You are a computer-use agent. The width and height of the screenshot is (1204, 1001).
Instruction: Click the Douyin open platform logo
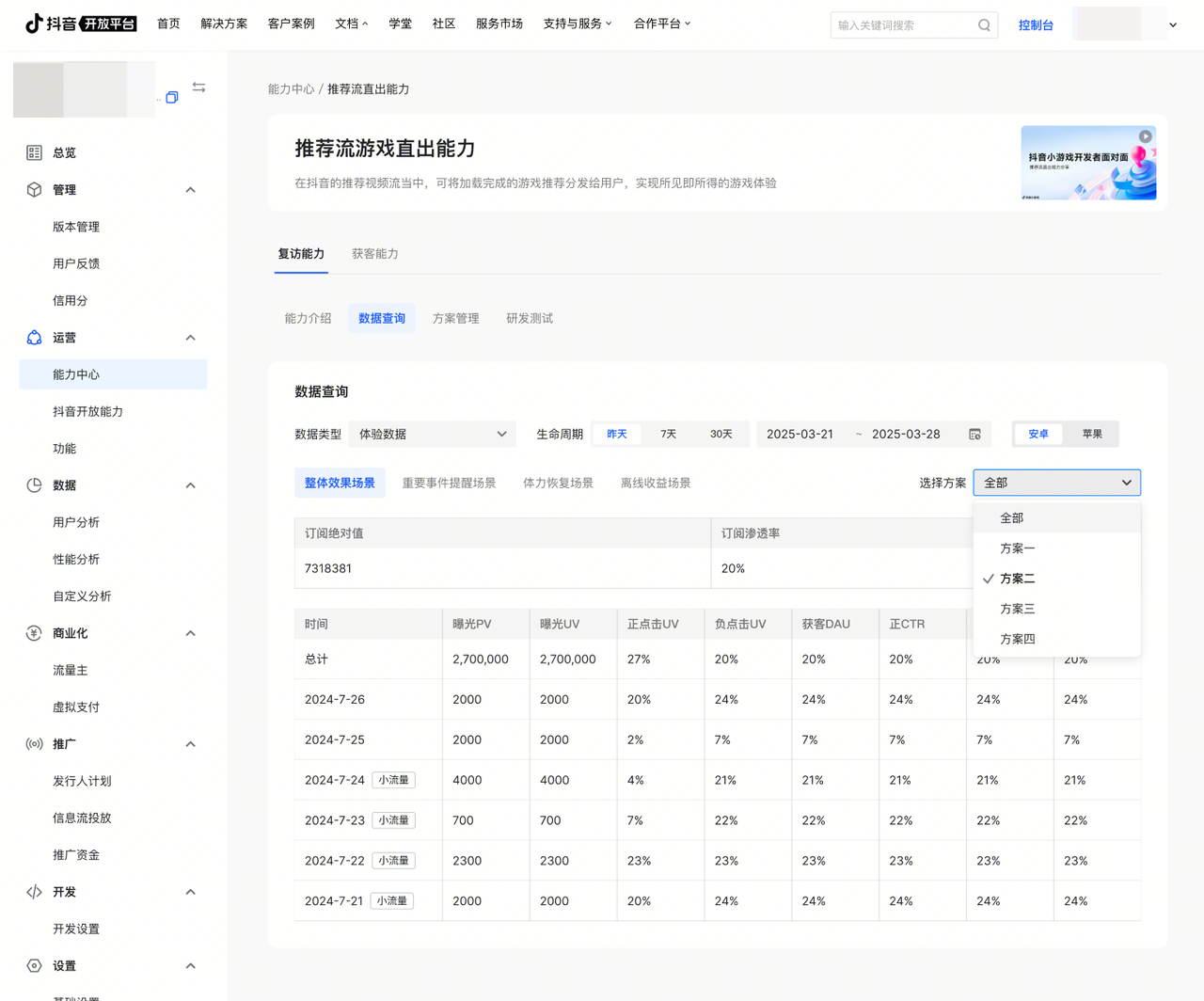coord(81,24)
